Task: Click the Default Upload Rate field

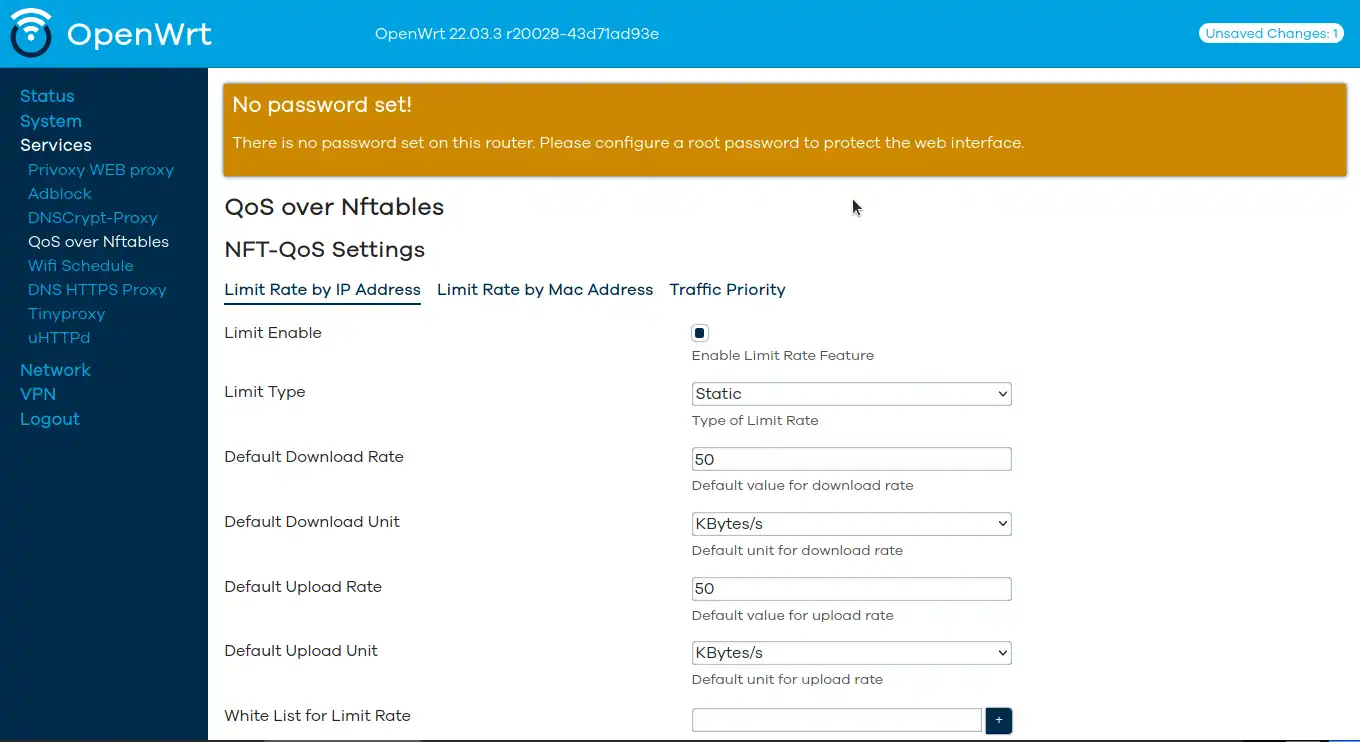Action: tap(851, 589)
